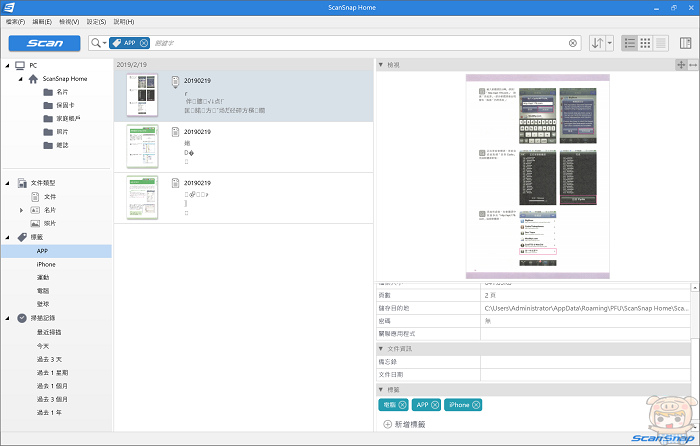Open the 檔案(F) menu
The height and width of the screenshot is (446, 700).
pyautogui.click(x=15, y=20)
